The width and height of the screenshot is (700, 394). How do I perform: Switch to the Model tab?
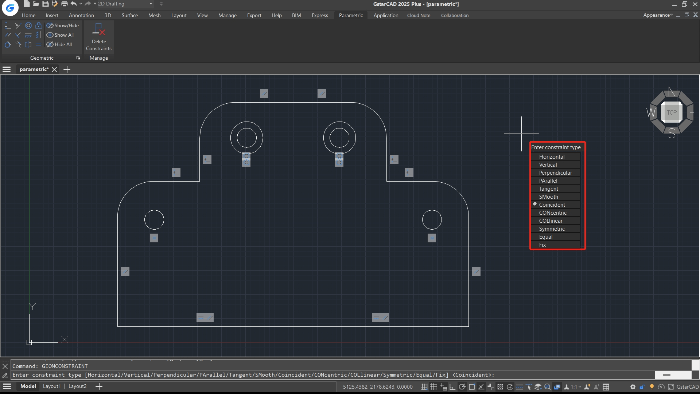click(28, 386)
